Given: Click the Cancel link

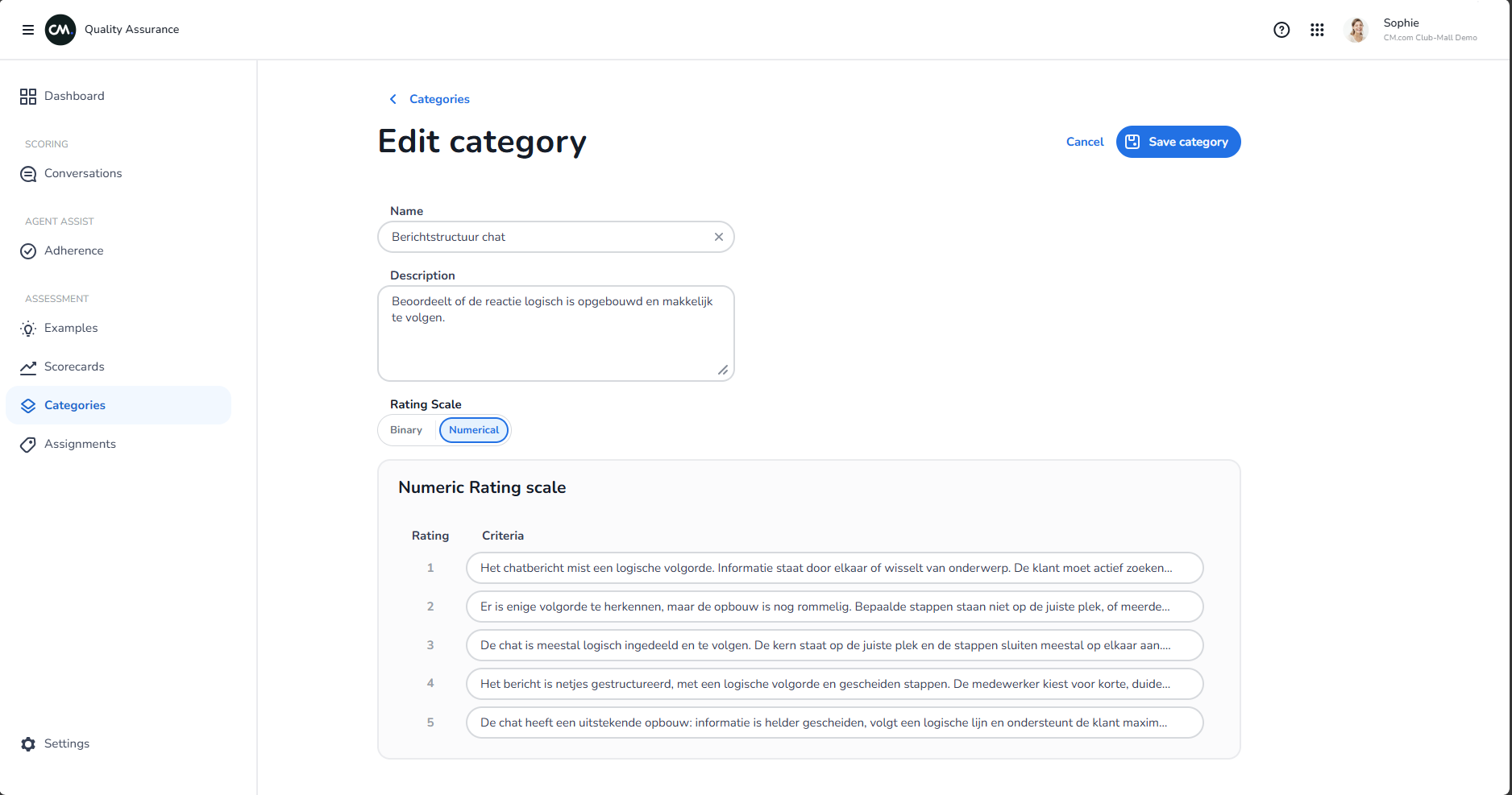Looking at the screenshot, I should tap(1085, 142).
